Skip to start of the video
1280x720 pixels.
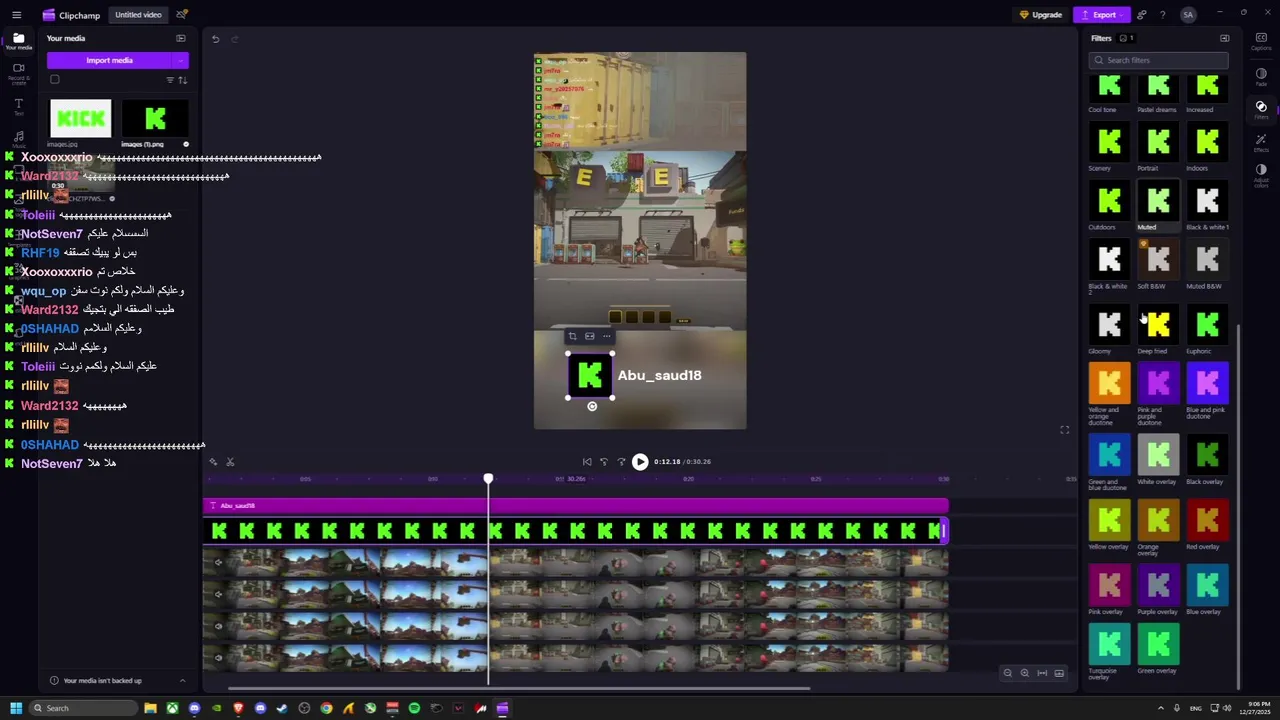(x=587, y=462)
